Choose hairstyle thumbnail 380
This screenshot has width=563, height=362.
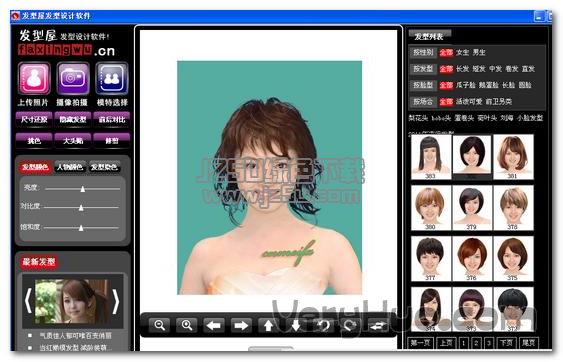tap(431, 208)
